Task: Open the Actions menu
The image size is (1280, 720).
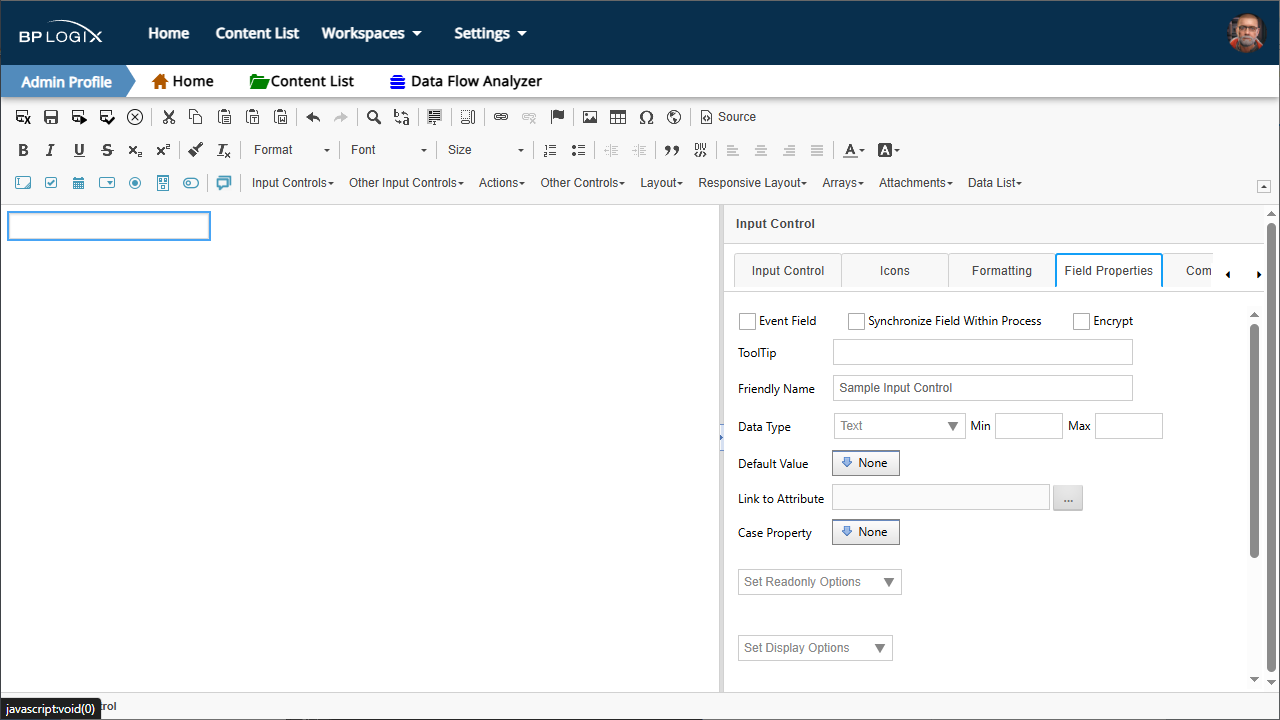Action: pos(502,183)
